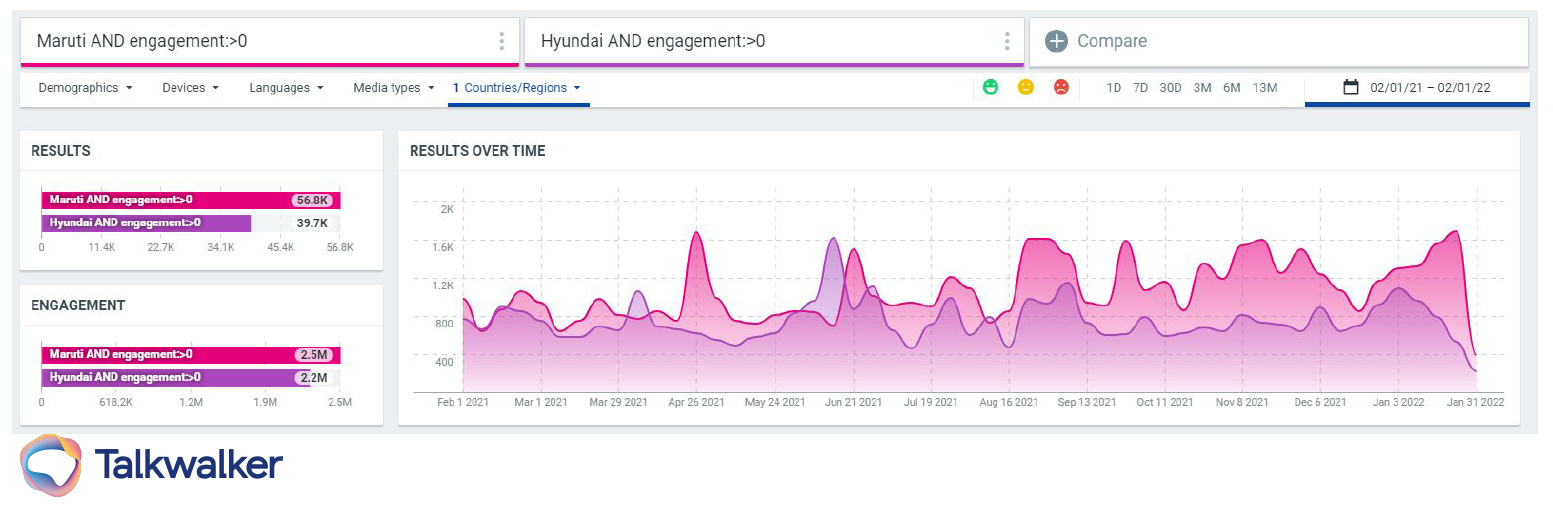Filter by negative sentiment red face
1553x520 pixels.
point(1061,87)
